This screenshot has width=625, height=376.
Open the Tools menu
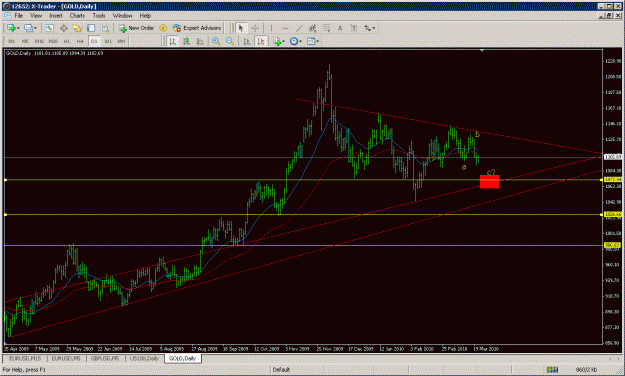point(99,16)
